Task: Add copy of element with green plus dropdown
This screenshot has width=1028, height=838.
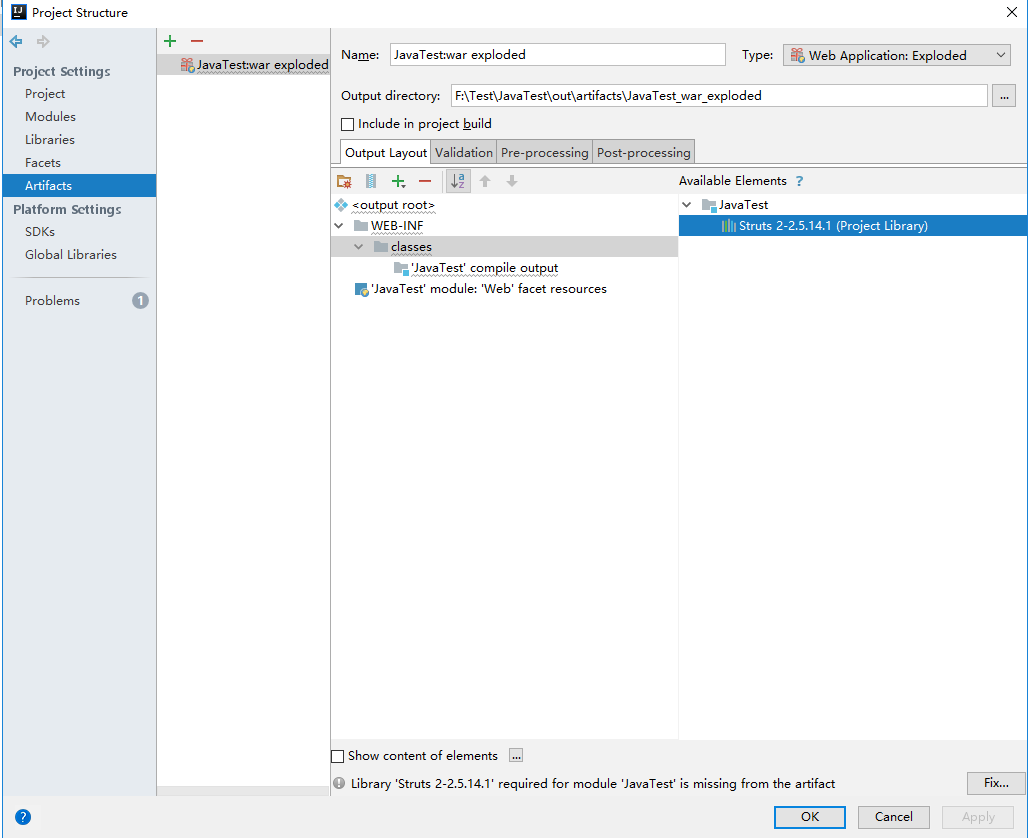Action: (x=399, y=182)
